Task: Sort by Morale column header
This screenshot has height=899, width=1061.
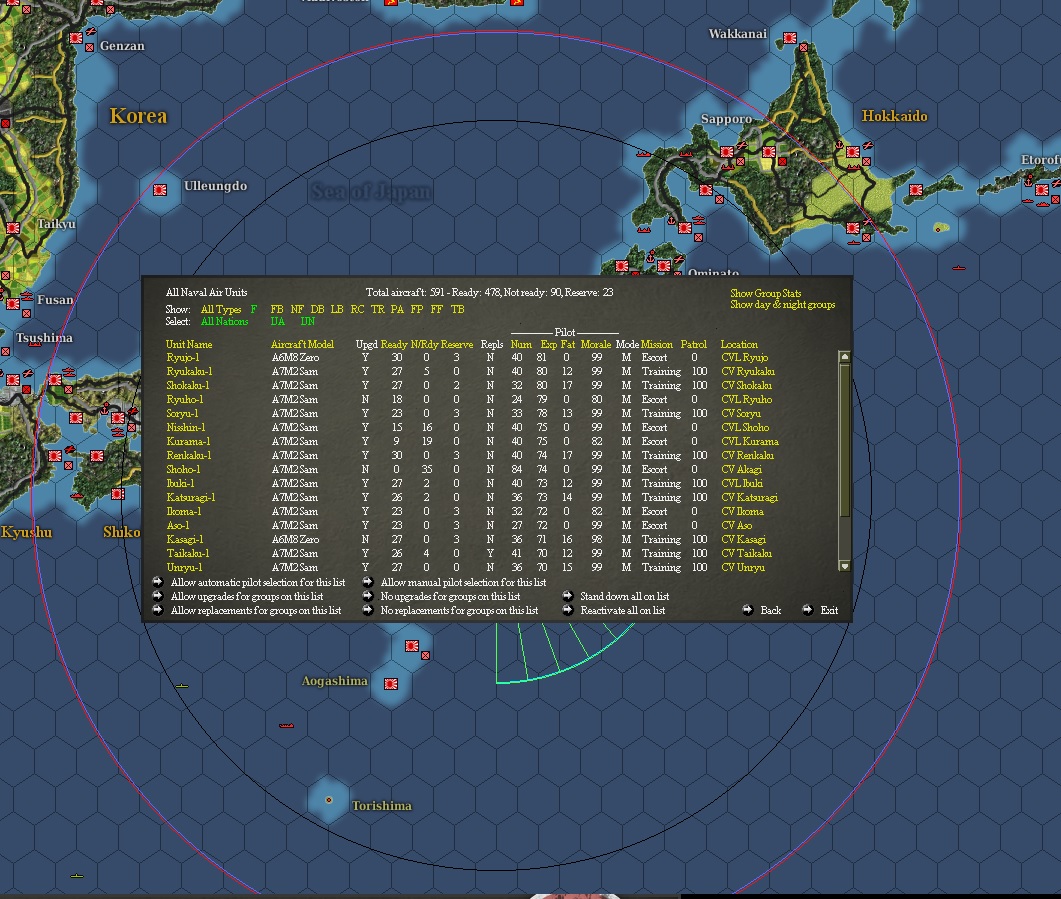Action: [595, 344]
